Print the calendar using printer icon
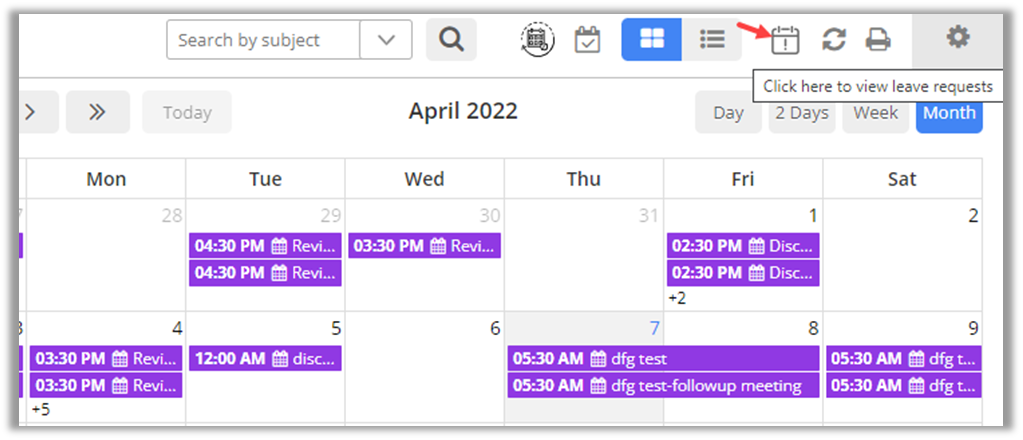Viewport: 1023px width, 440px height. [x=878, y=40]
